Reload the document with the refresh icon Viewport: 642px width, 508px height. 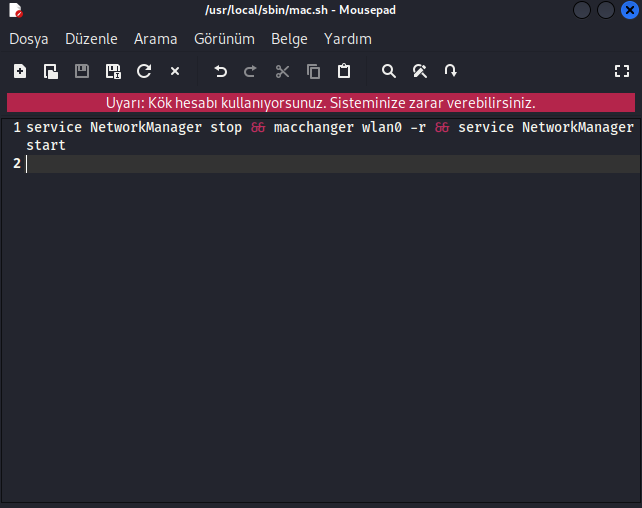tap(144, 71)
